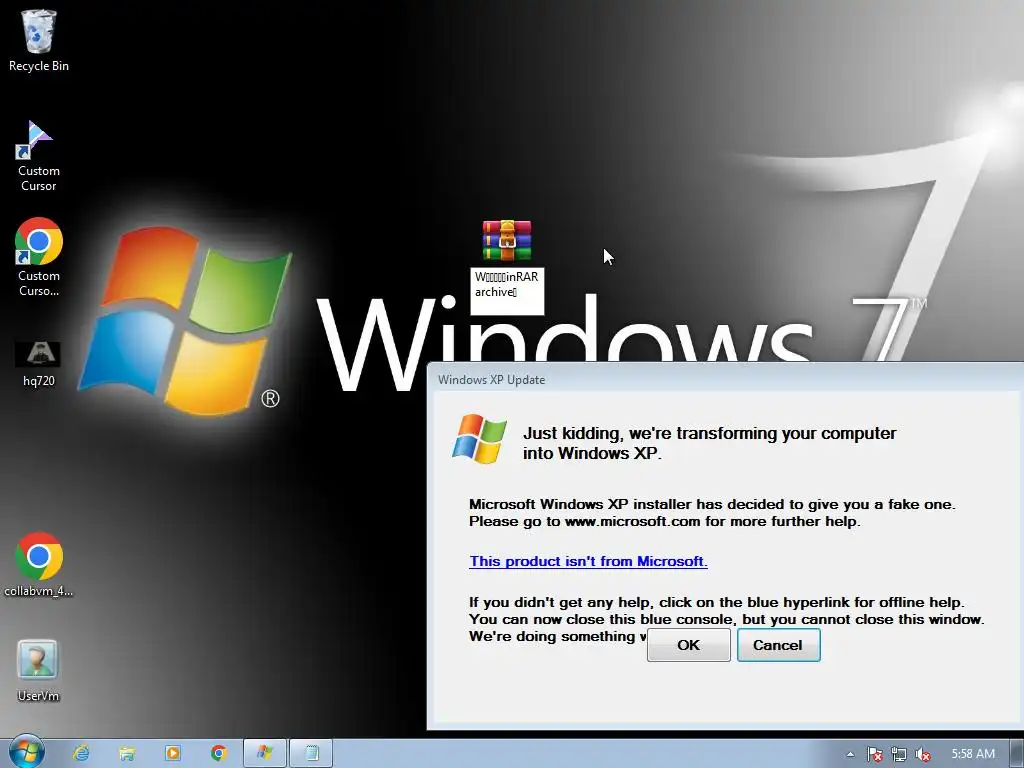The image size is (1024, 768).
Task: Click the Windows flag logo in the dialog
Action: tap(479, 438)
